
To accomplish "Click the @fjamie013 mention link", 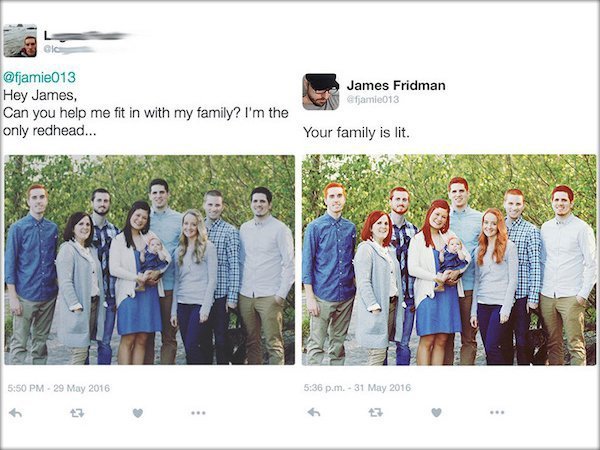I will point(39,77).
